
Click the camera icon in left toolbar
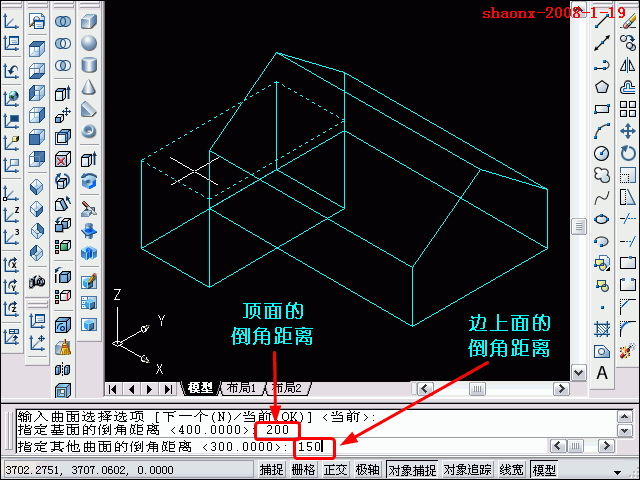pyautogui.click(x=37, y=281)
